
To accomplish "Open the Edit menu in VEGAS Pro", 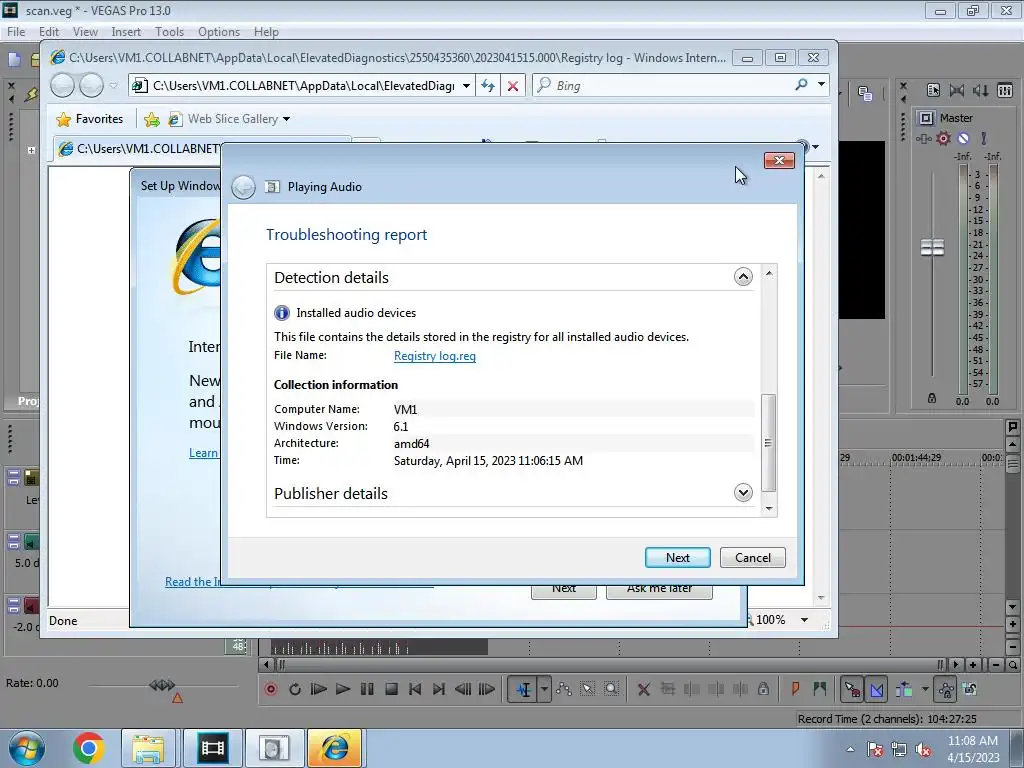I will pyautogui.click(x=49, y=31).
